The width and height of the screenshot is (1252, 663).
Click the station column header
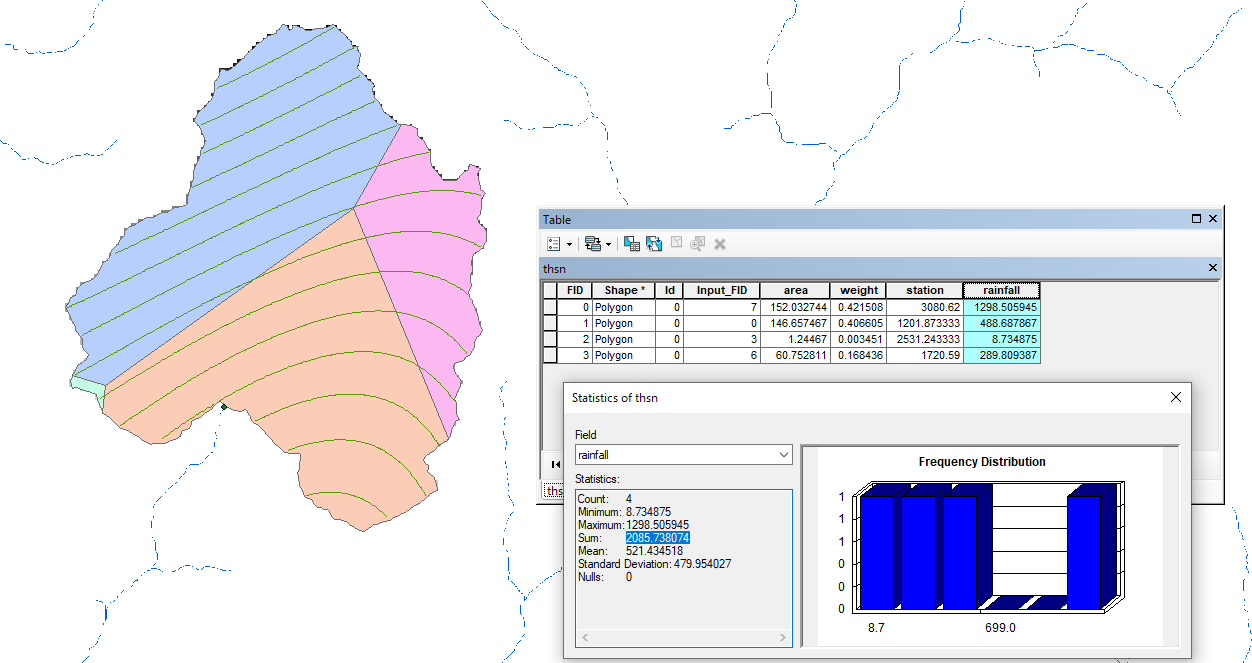coord(925,290)
